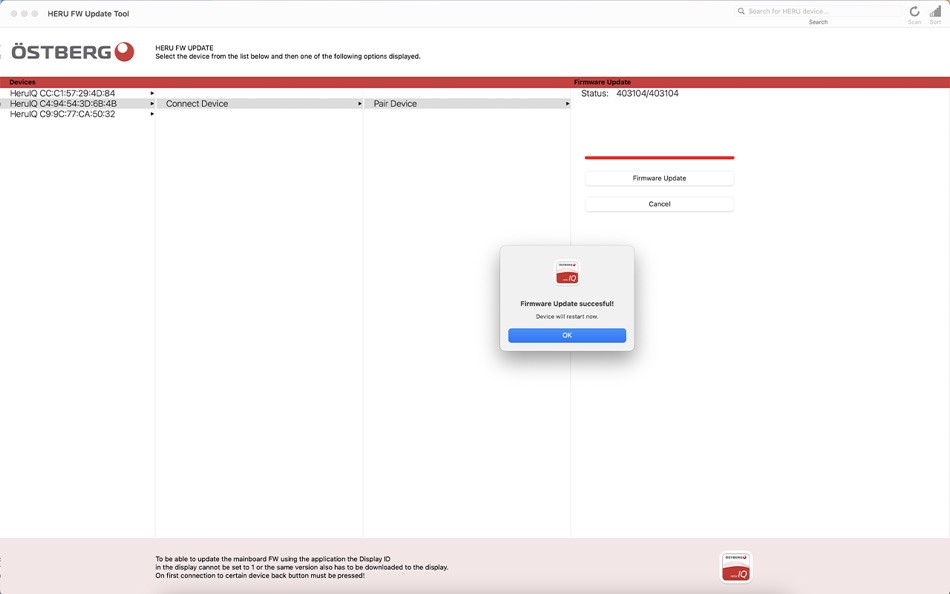
Task: Click the HERU FW Update Tool title
Action: (88, 13)
